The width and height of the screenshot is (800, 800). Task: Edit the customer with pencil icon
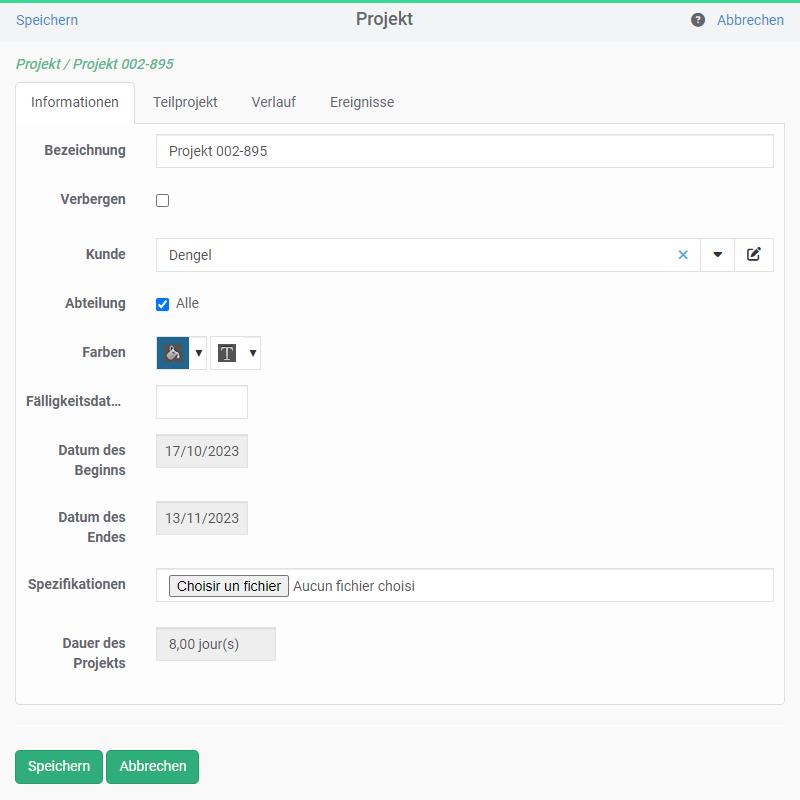(x=754, y=255)
